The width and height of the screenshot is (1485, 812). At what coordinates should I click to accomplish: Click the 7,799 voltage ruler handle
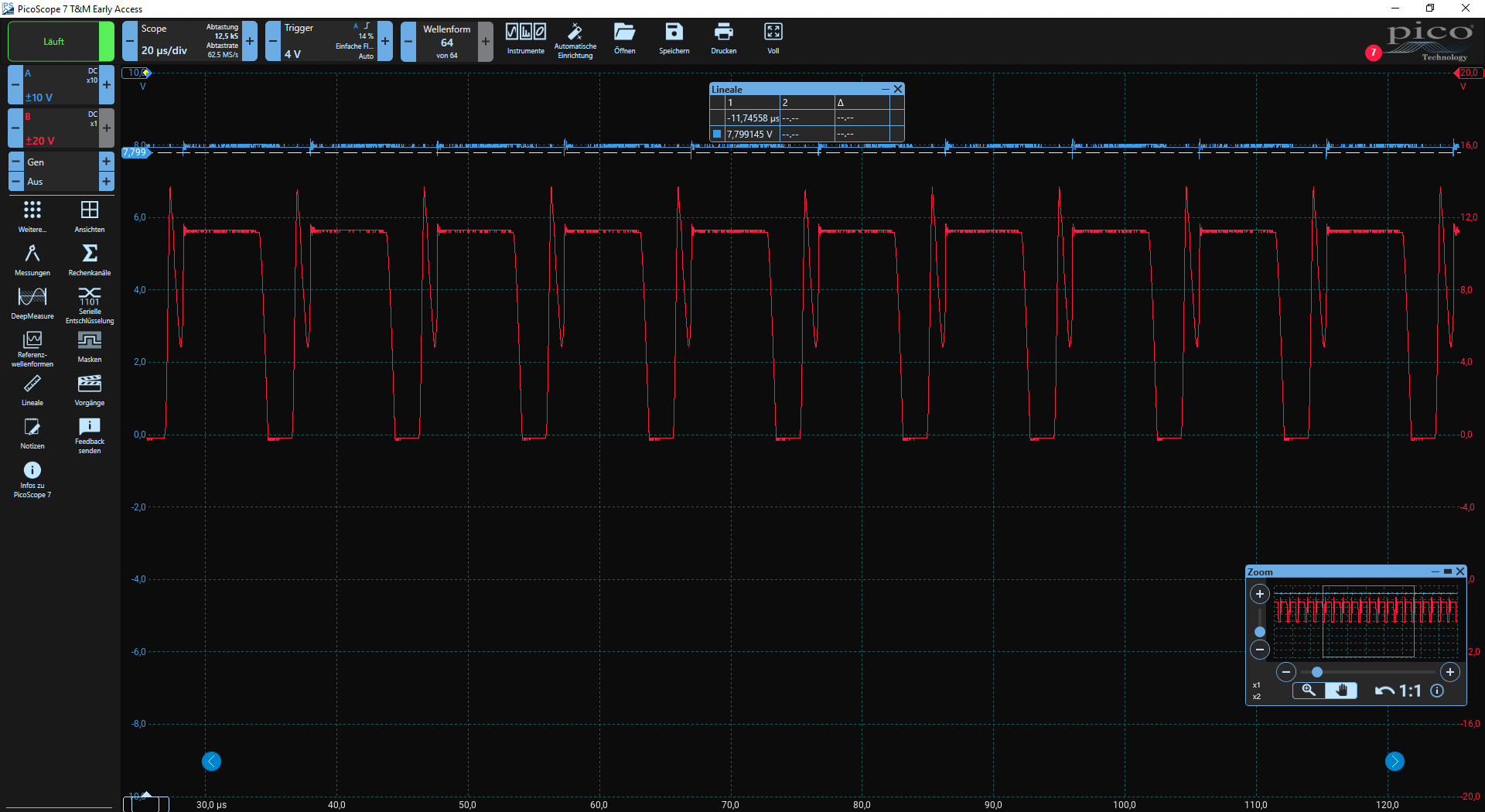(135, 152)
